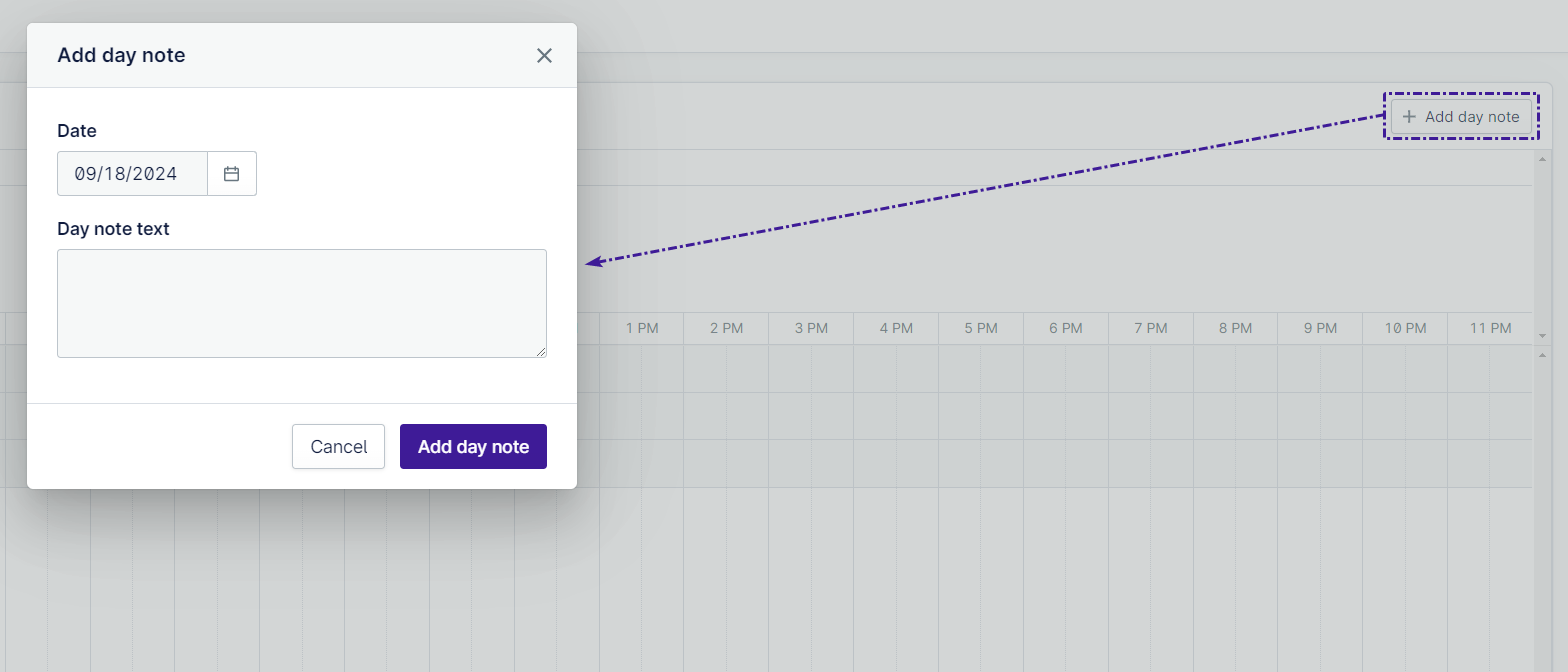This screenshot has height=672, width=1568.
Task: Click the 10 PM timeline header
Action: (x=1405, y=328)
